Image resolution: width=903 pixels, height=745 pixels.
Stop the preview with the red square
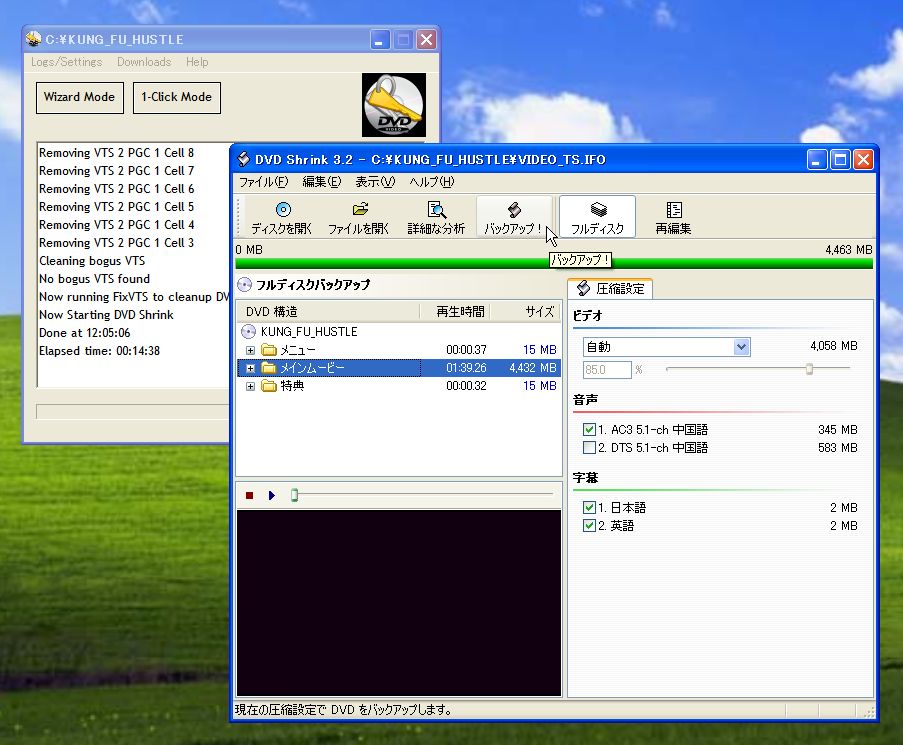pyautogui.click(x=249, y=495)
